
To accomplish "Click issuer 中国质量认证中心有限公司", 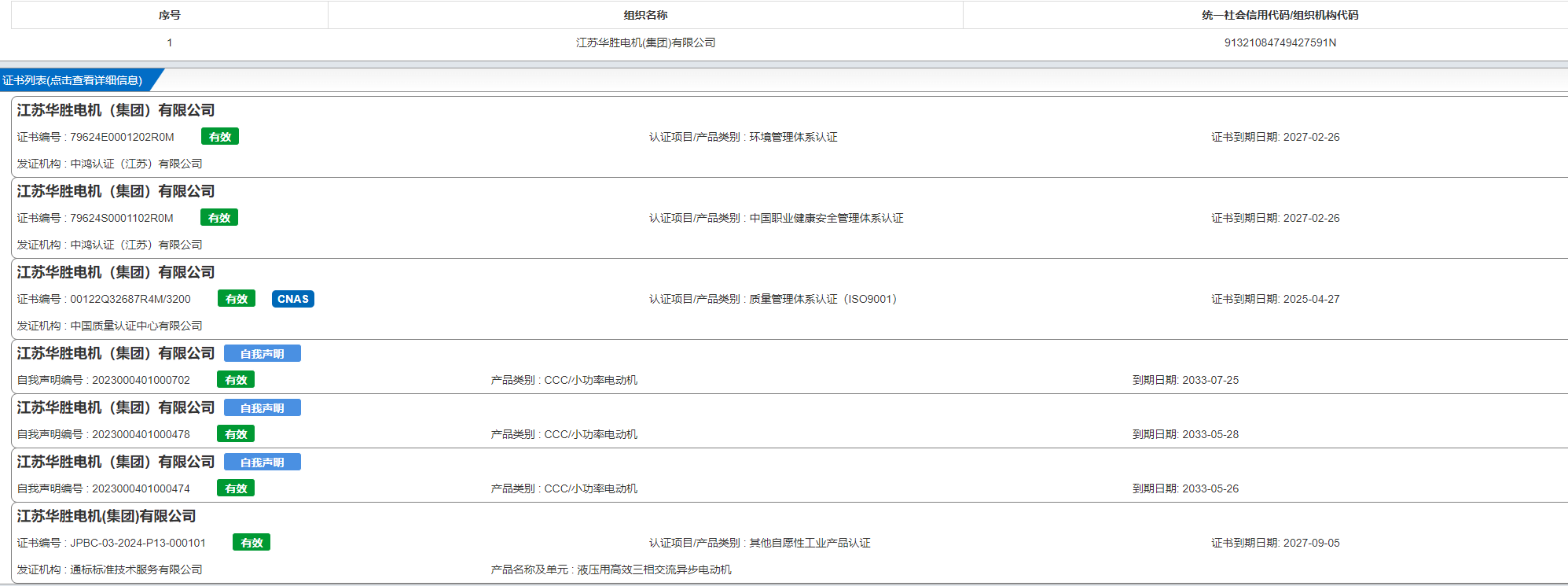I will click(136, 326).
